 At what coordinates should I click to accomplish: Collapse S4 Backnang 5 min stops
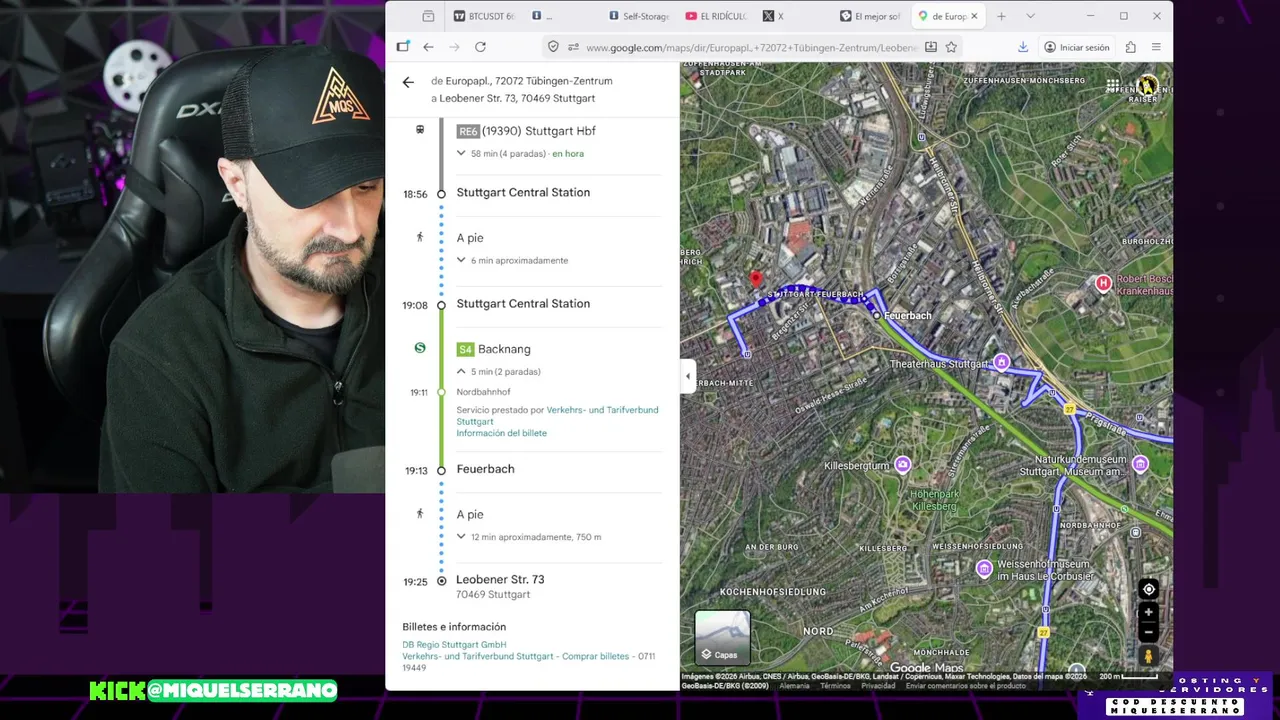tap(461, 371)
